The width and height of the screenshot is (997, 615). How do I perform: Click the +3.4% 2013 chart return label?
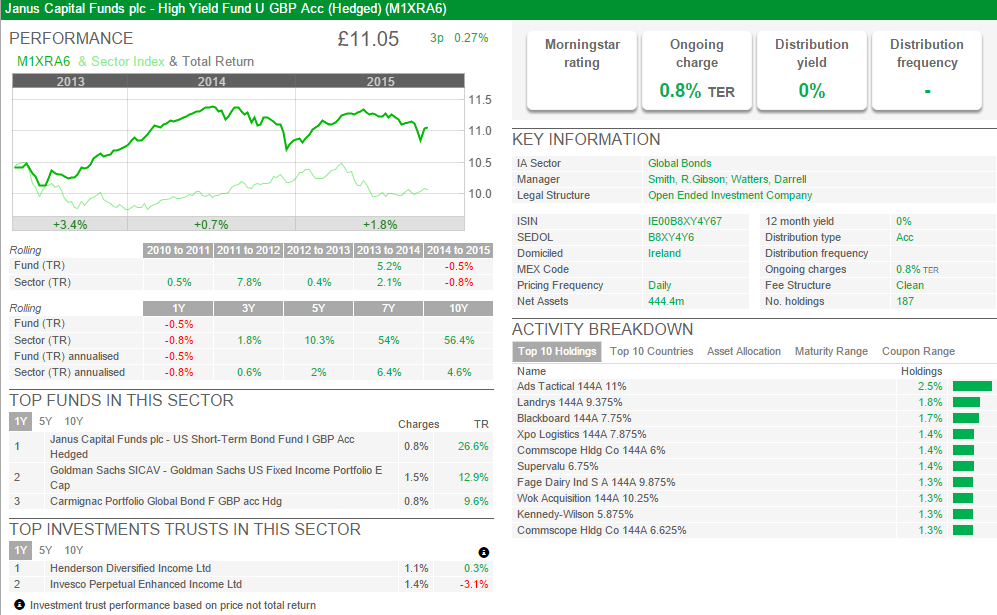(x=70, y=225)
